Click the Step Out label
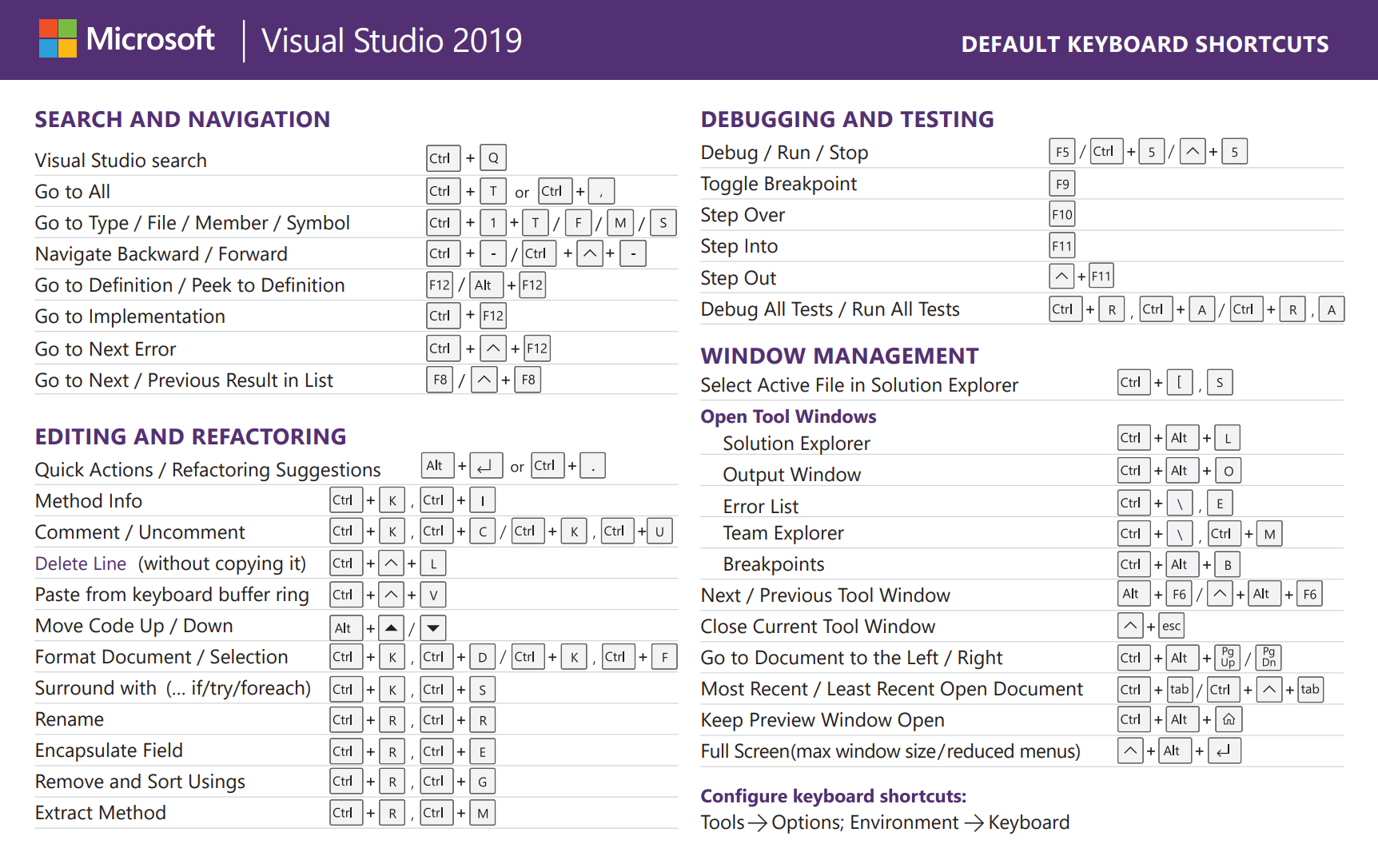Image resolution: width=1378 pixels, height=868 pixels. point(739,278)
